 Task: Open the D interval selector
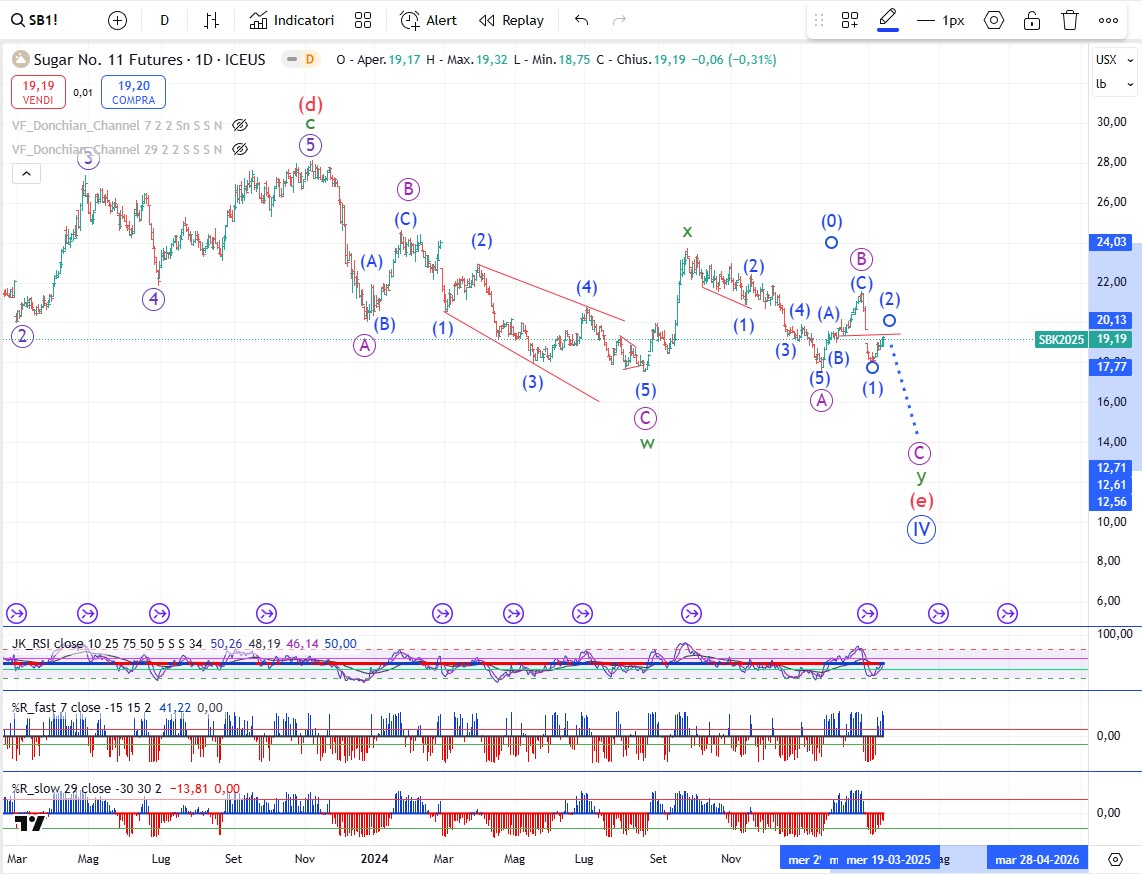(165, 20)
